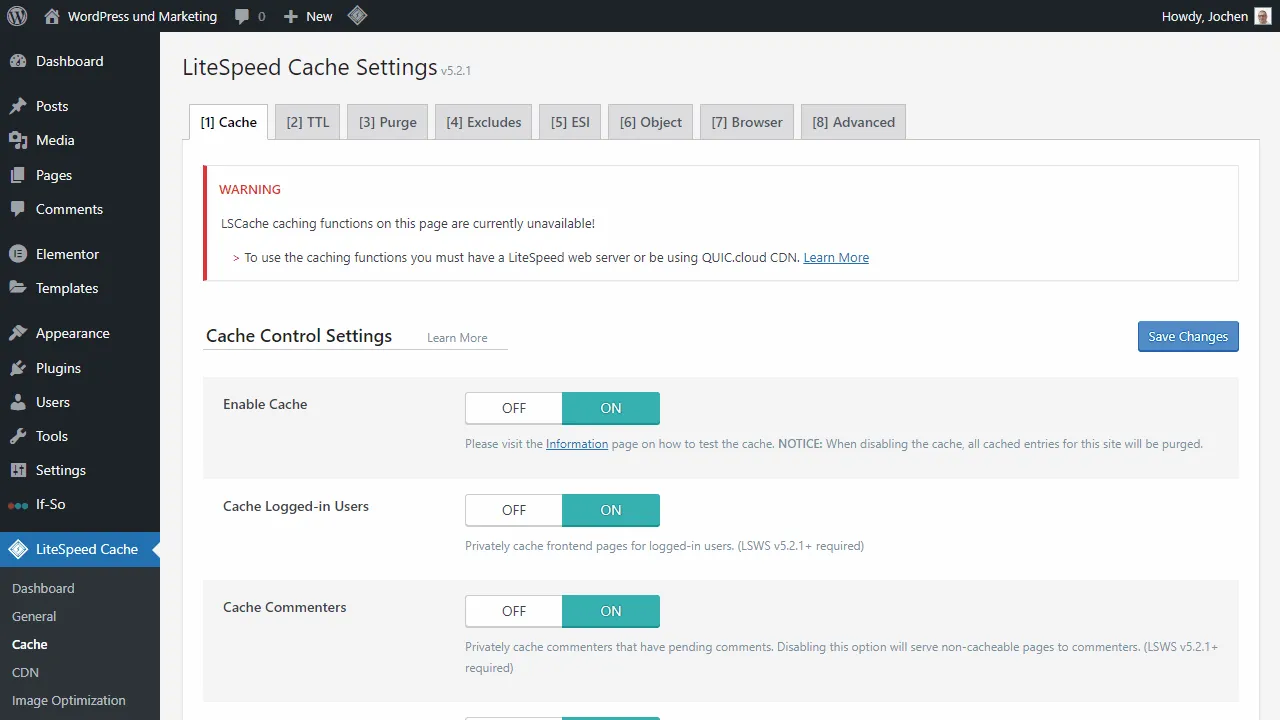Turn Enable Cache ON
This screenshot has height=720, width=1280.
coord(611,408)
